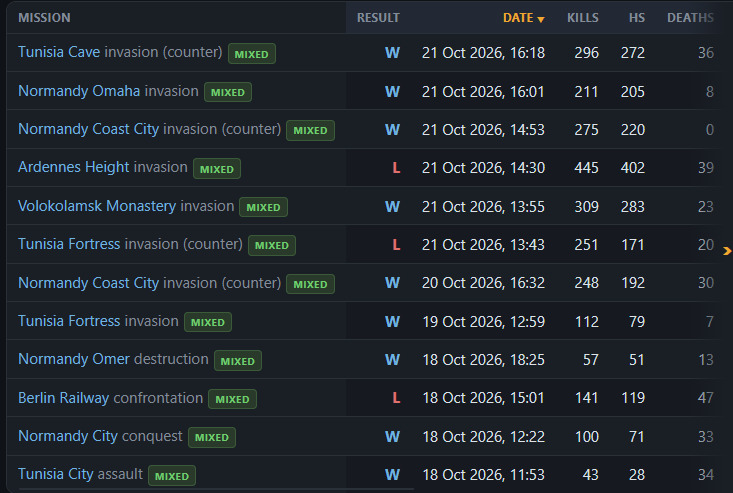Click the orange scroll-right arrow at table edge
The height and width of the screenshot is (493, 733).
[726, 251]
